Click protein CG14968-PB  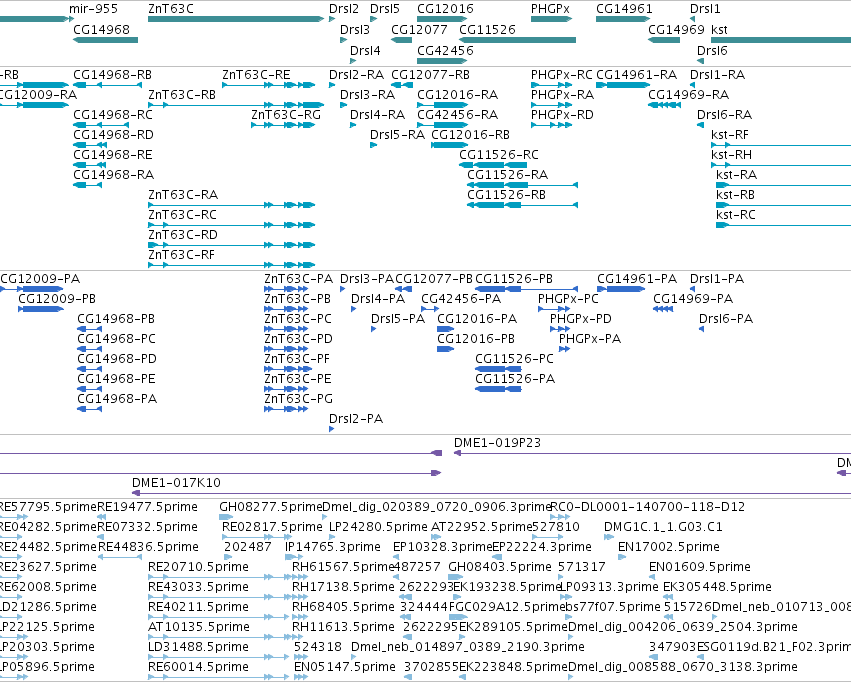[116, 318]
